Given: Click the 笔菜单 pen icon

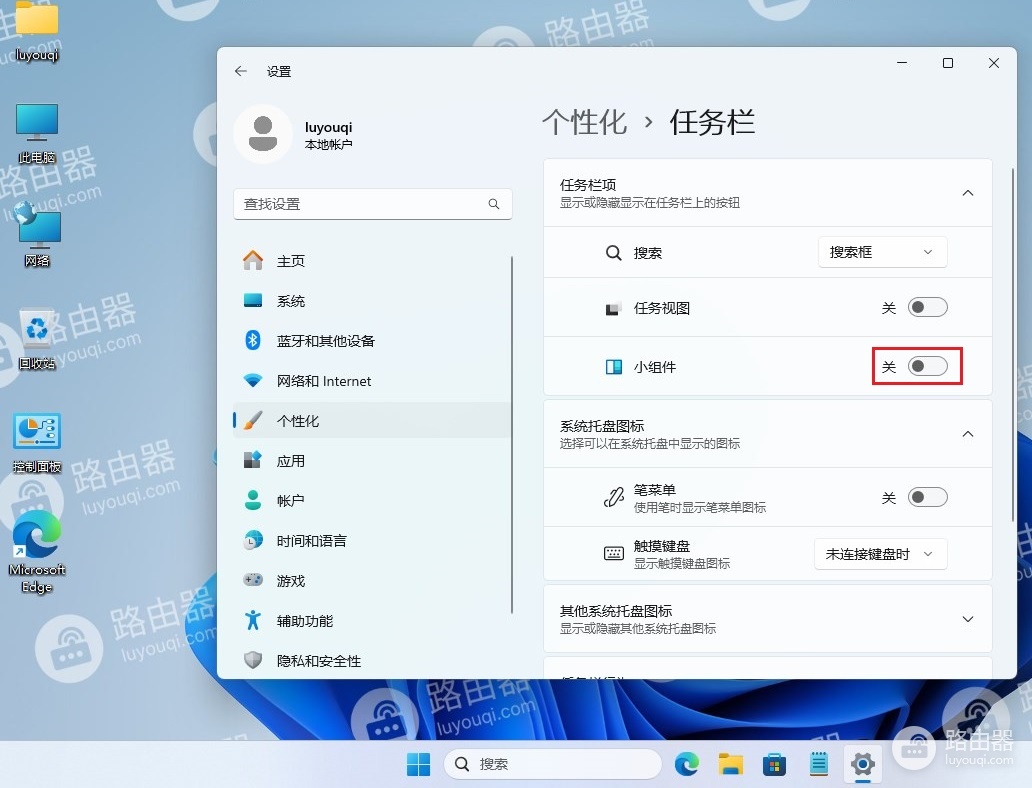Looking at the screenshot, I should point(613,497).
